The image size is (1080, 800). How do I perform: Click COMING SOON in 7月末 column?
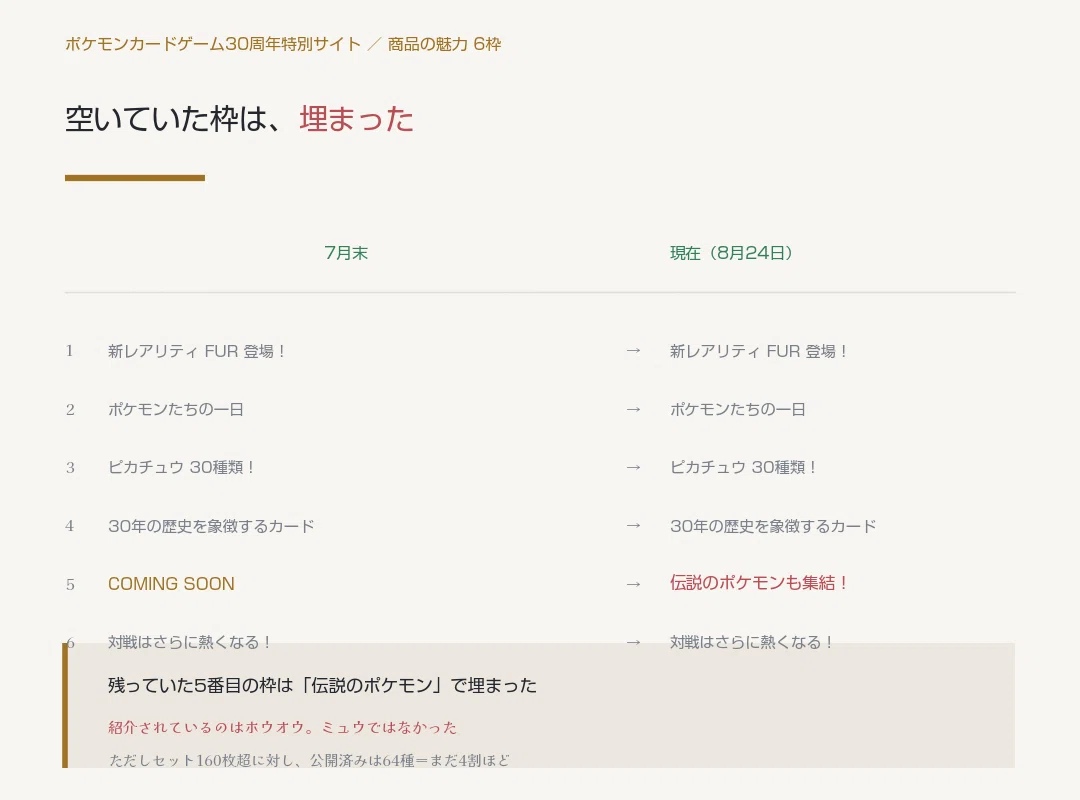click(172, 584)
